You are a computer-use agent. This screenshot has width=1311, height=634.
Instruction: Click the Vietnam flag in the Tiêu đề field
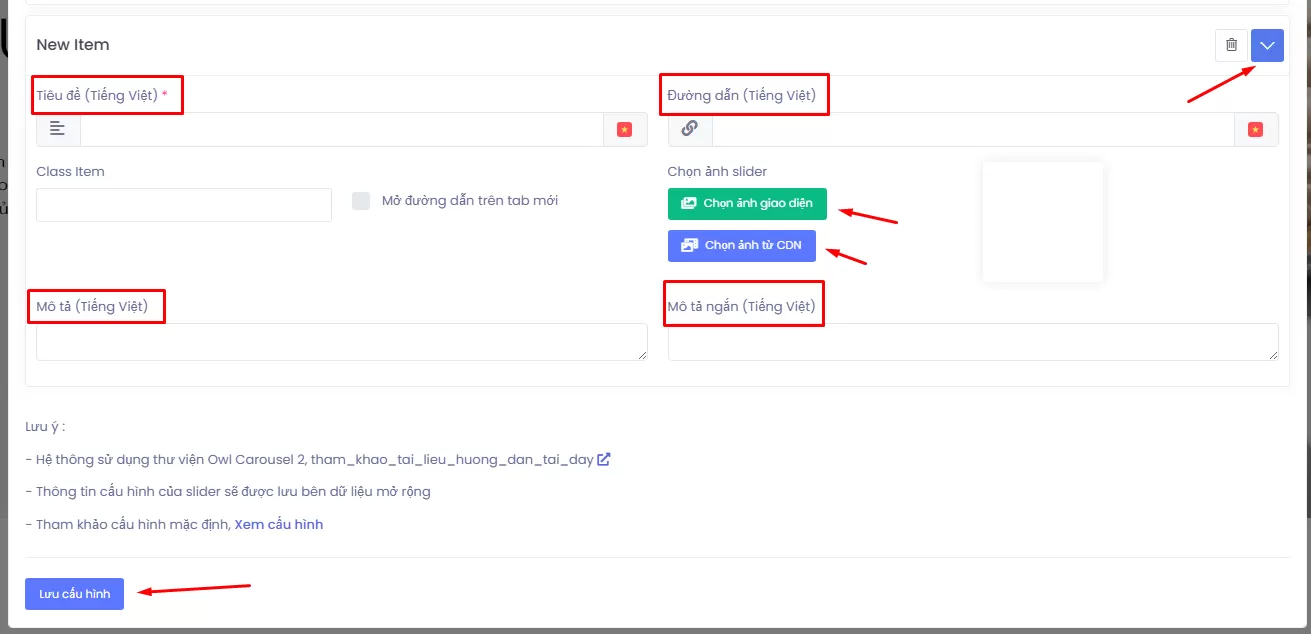click(x=625, y=129)
